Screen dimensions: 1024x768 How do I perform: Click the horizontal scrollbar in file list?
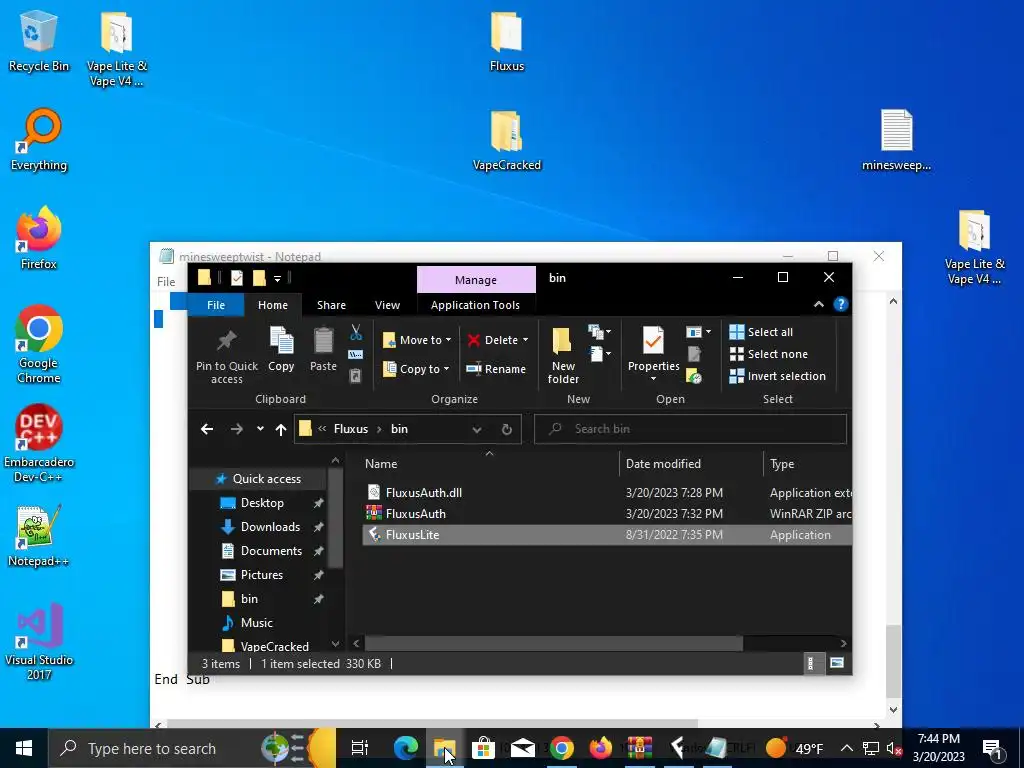pyautogui.click(x=554, y=643)
